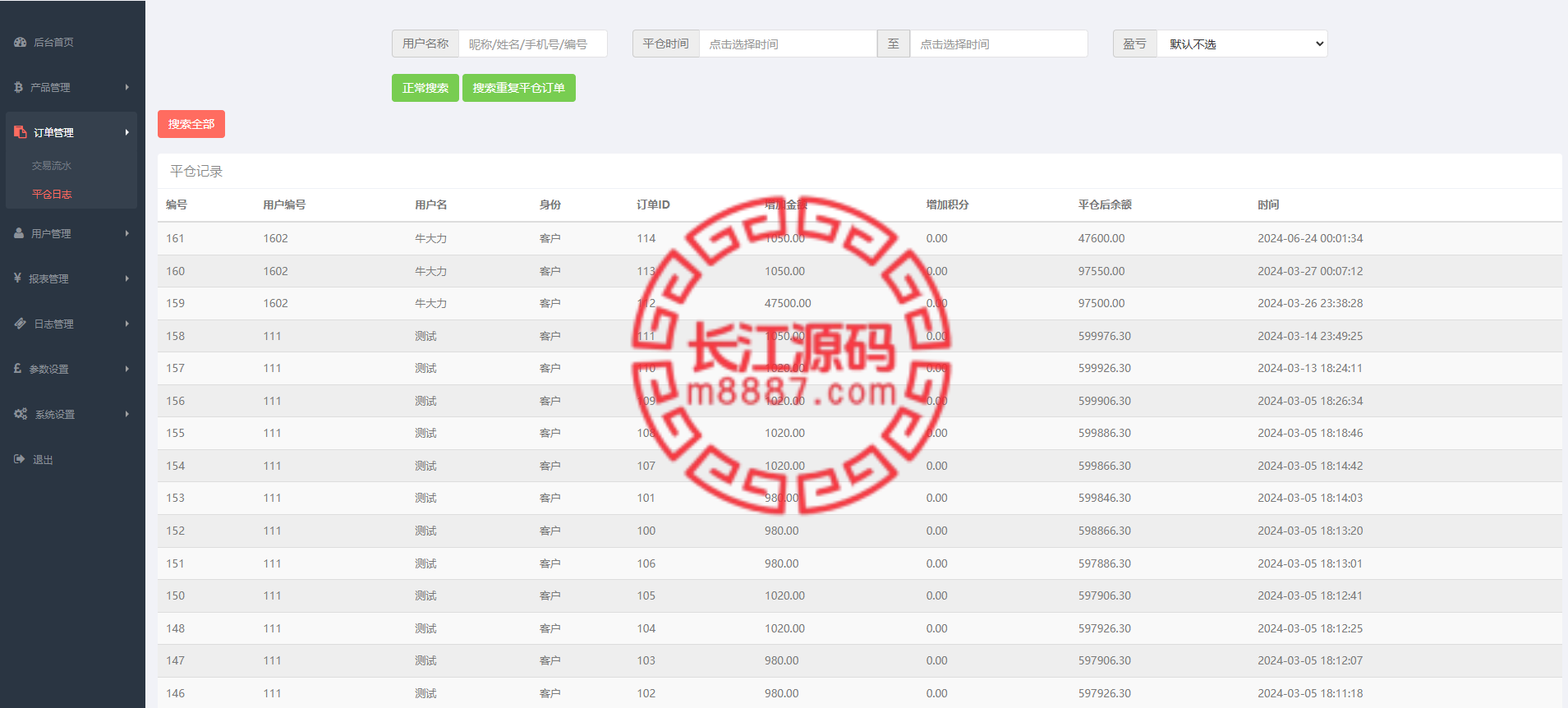The height and width of the screenshot is (708, 1568).
Task: Click balance value 599846.30
Action: click(1105, 498)
